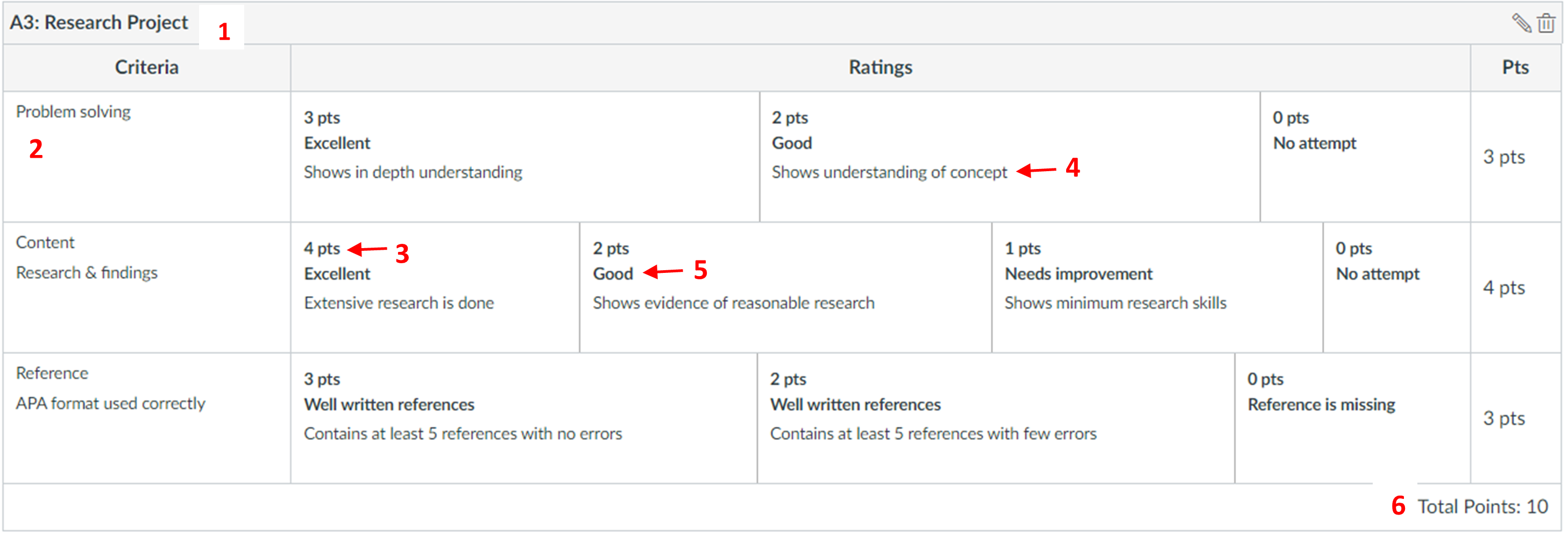This screenshot has width=1568, height=535.
Task: Click the Pts column header
Action: pyautogui.click(x=1515, y=67)
